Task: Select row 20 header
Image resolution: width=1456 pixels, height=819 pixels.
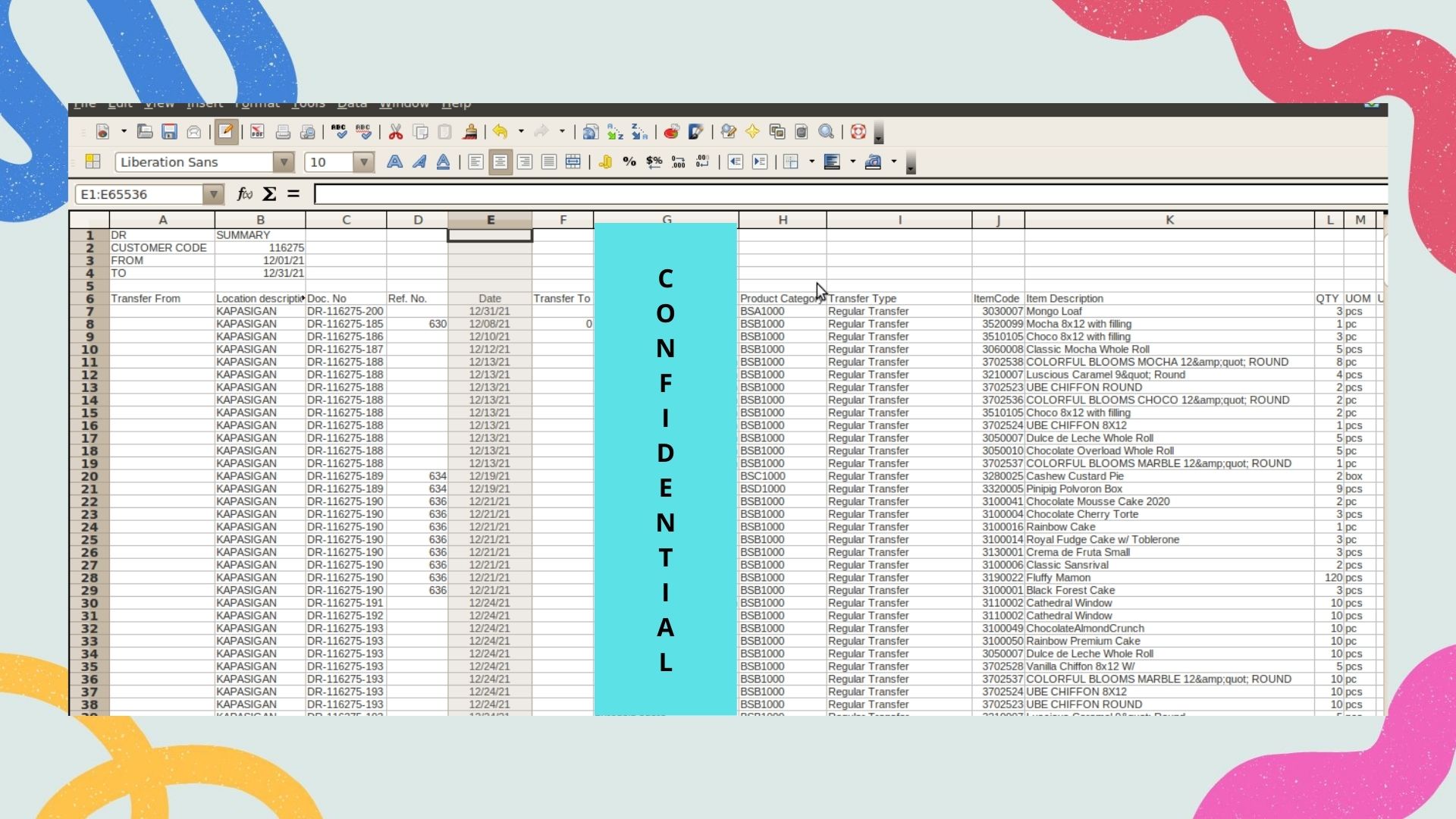Action: [89, 476]
